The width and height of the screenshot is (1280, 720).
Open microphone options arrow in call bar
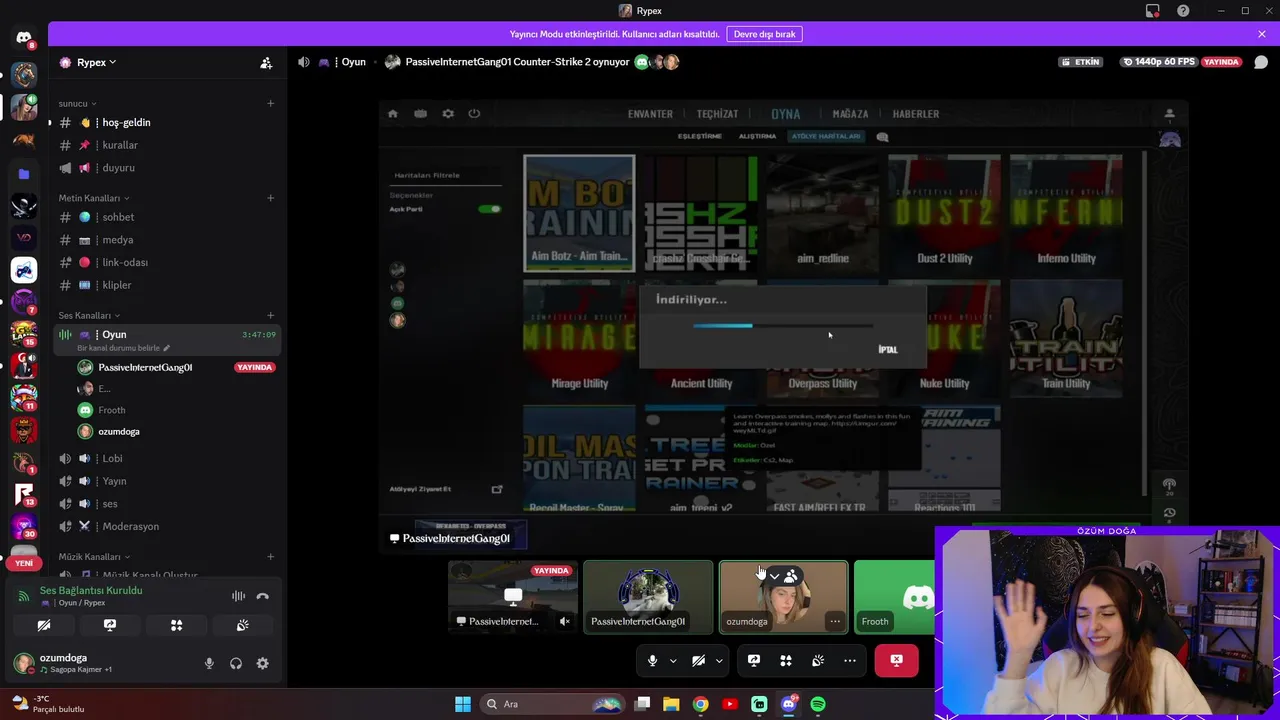point(673,661)
